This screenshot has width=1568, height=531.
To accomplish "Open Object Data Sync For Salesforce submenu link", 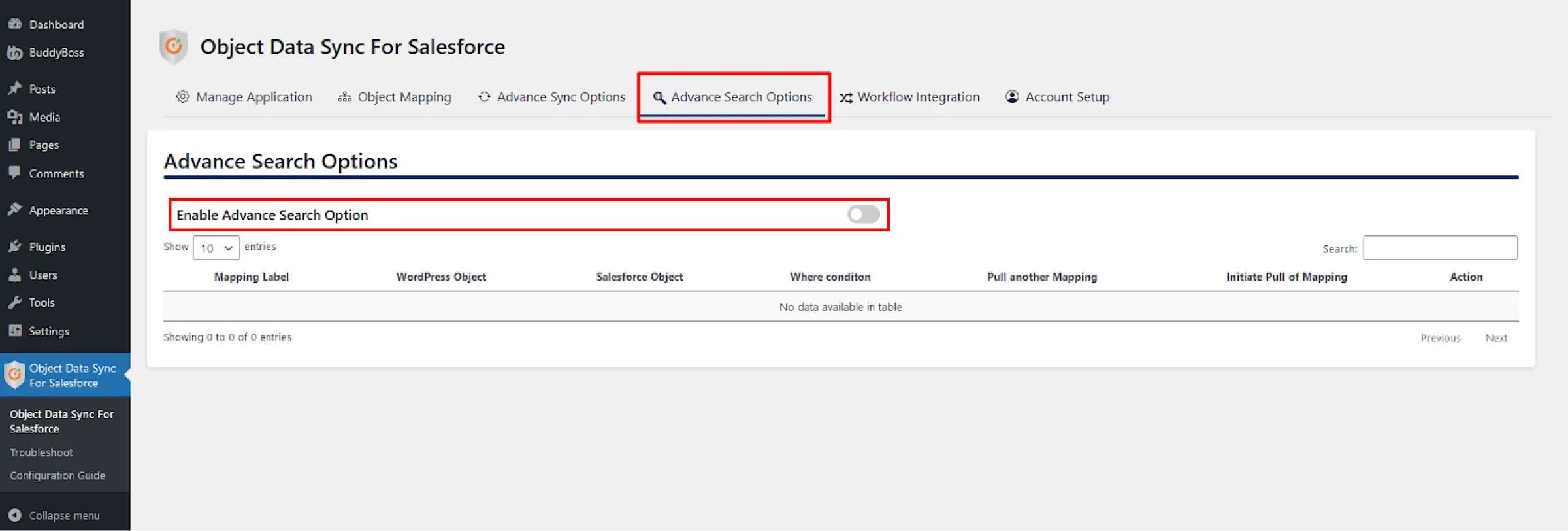I will (61, 421).
